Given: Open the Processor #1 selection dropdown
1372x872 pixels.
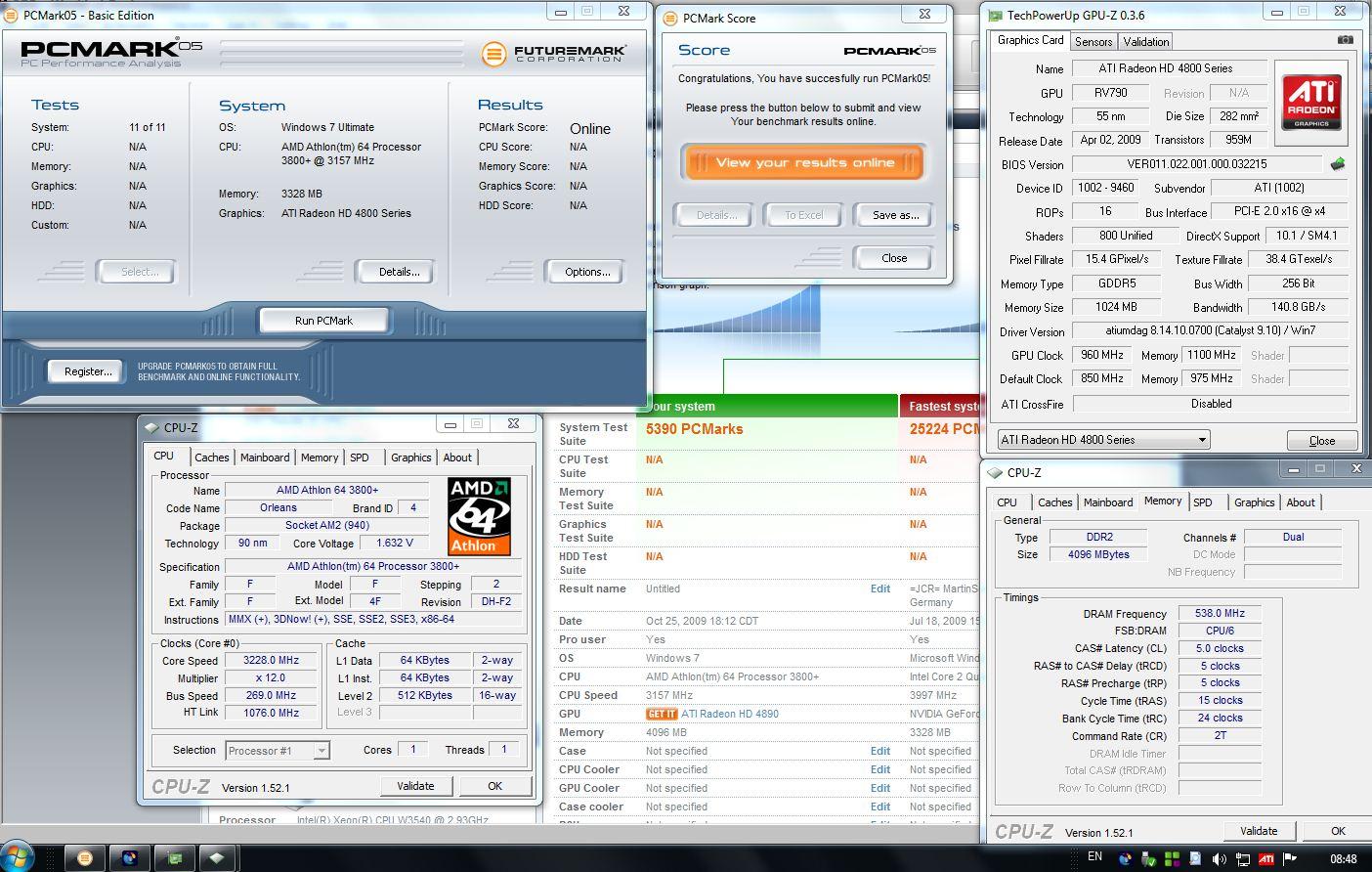Looking at the screenshot, I should [278, 751].
